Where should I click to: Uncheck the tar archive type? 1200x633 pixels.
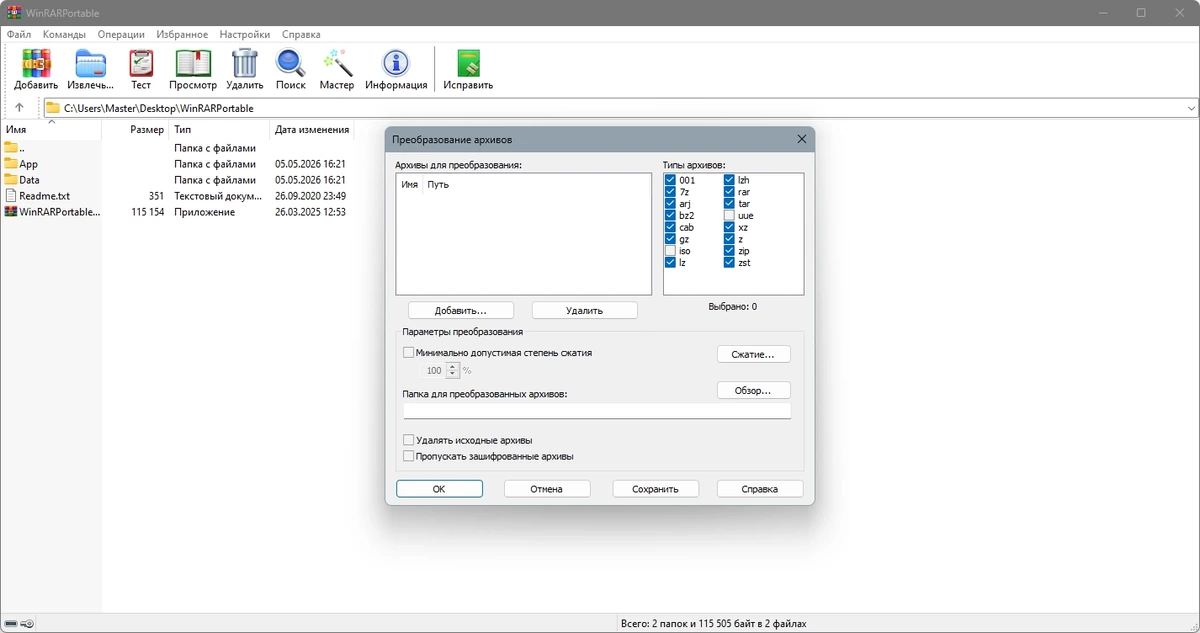[x=730, y=204]
